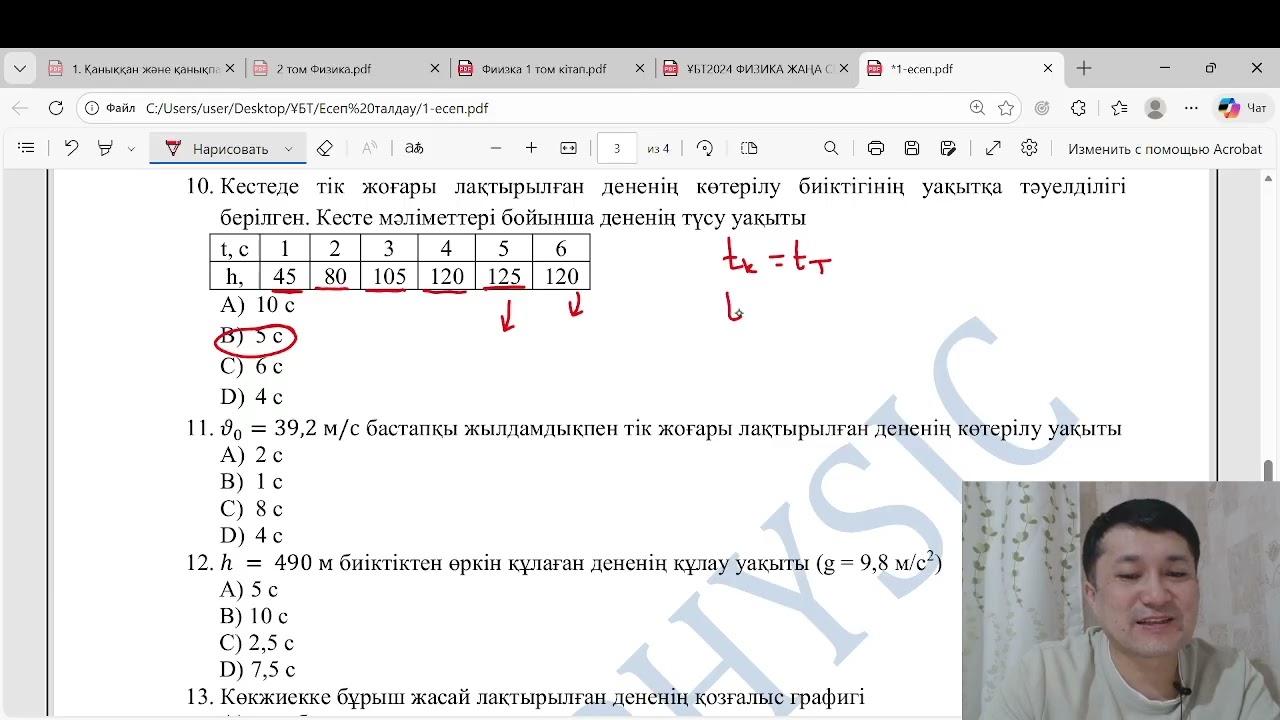Close the 2 том Физика.pdf tab
1280x720 pixels.
[434, 69]
